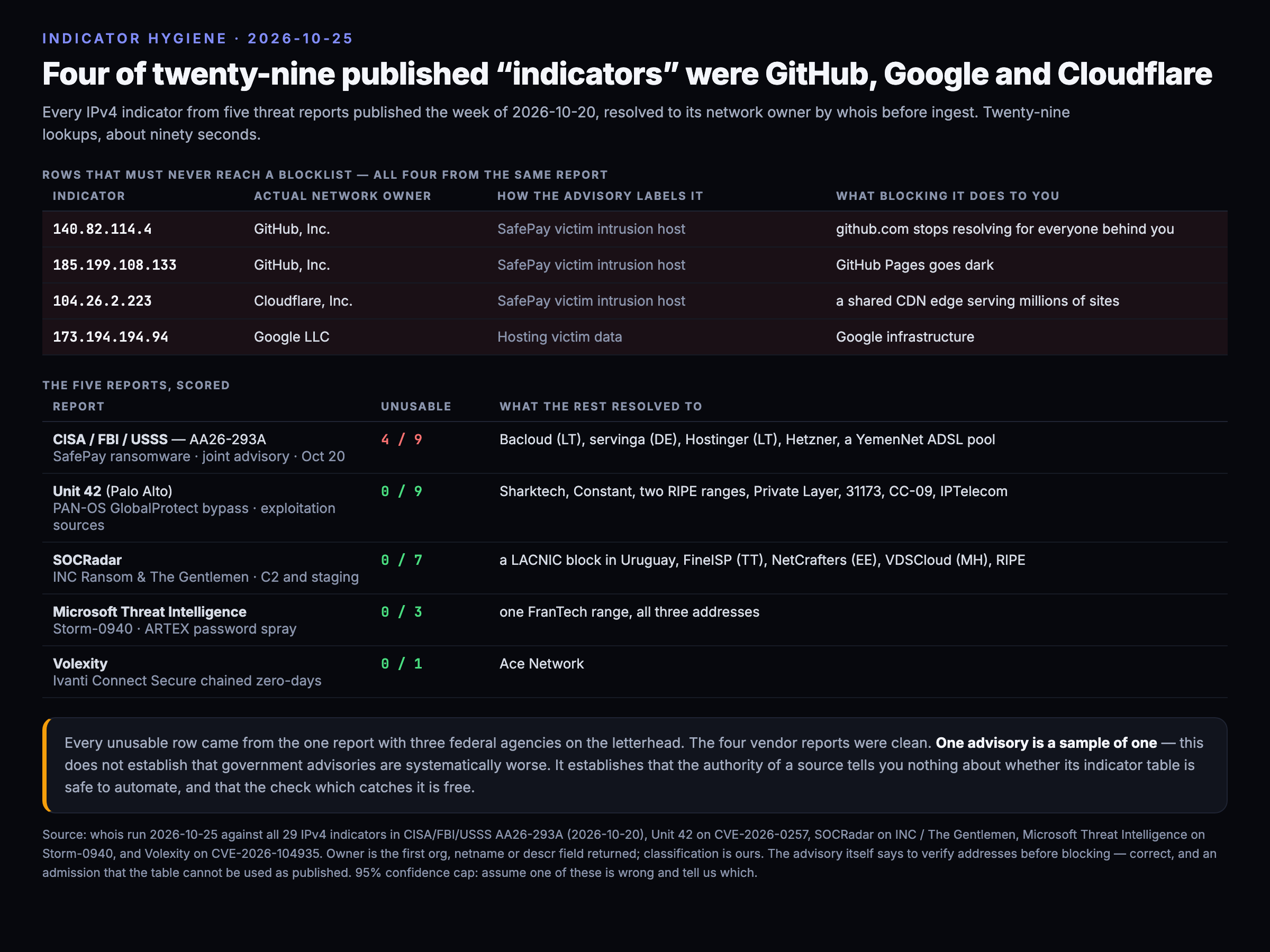Click the 'UNUSABLE' column header
The image size is (1270, 952).
pyautogui.click(x=416, y=407)
